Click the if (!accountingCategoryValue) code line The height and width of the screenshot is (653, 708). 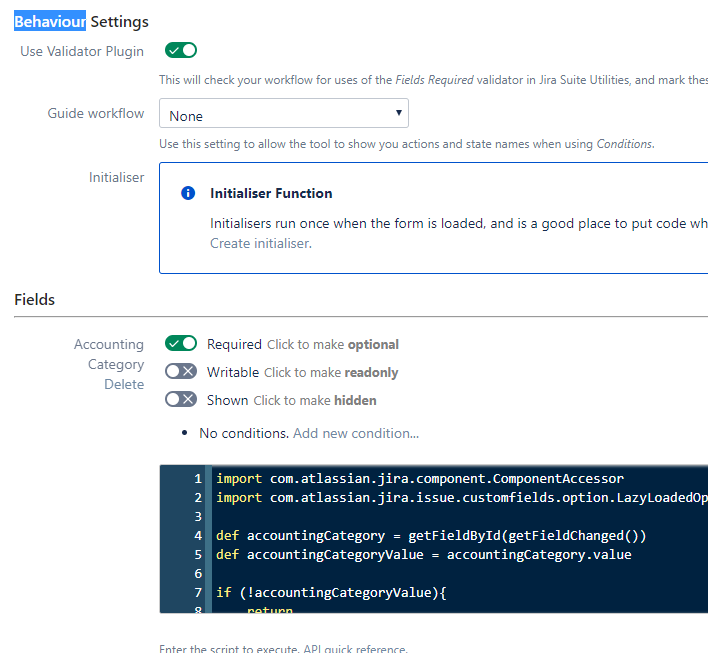[331, 592]
